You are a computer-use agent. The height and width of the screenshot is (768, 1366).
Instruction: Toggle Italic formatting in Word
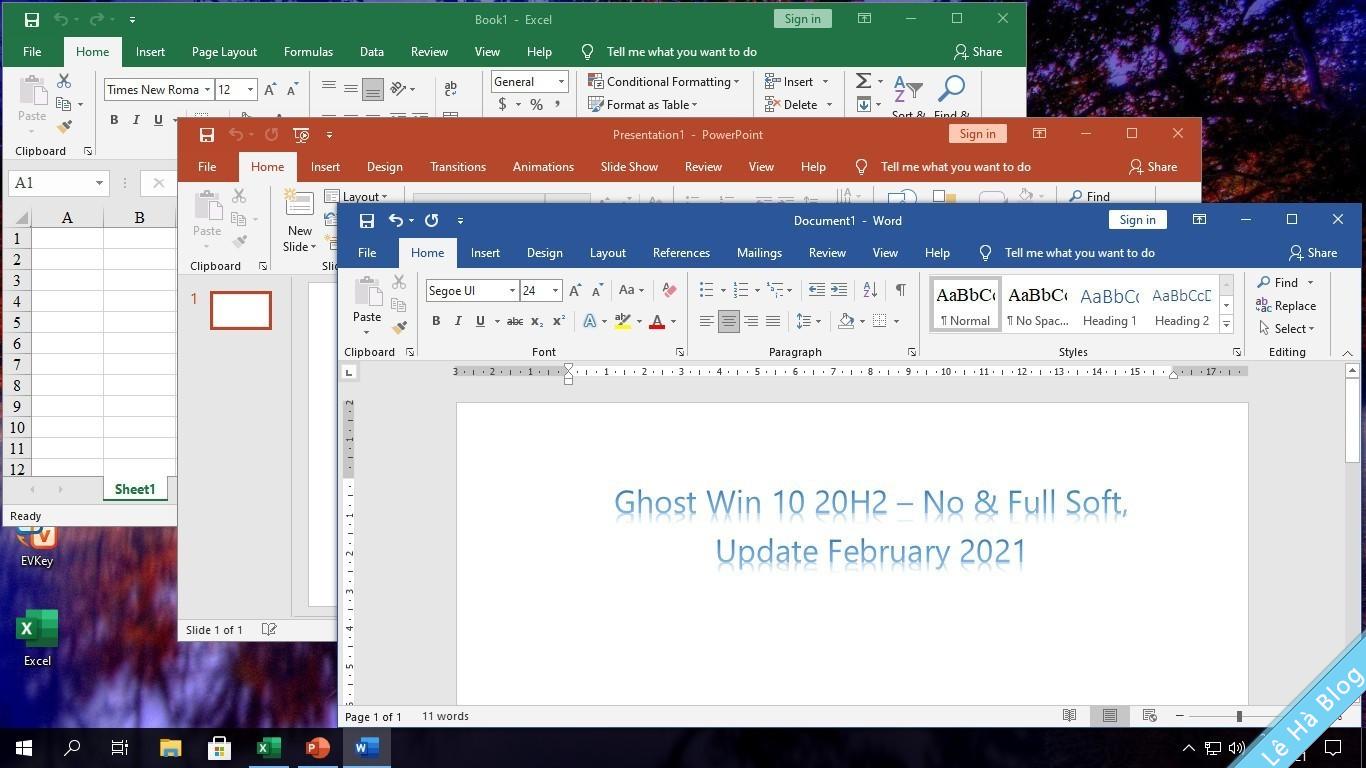458,321
